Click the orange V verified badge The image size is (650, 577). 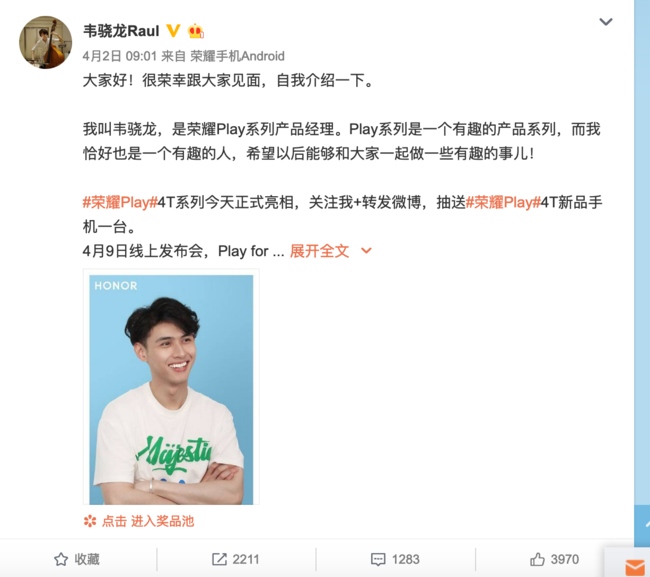pyautogui.click(x=173, y=31)
